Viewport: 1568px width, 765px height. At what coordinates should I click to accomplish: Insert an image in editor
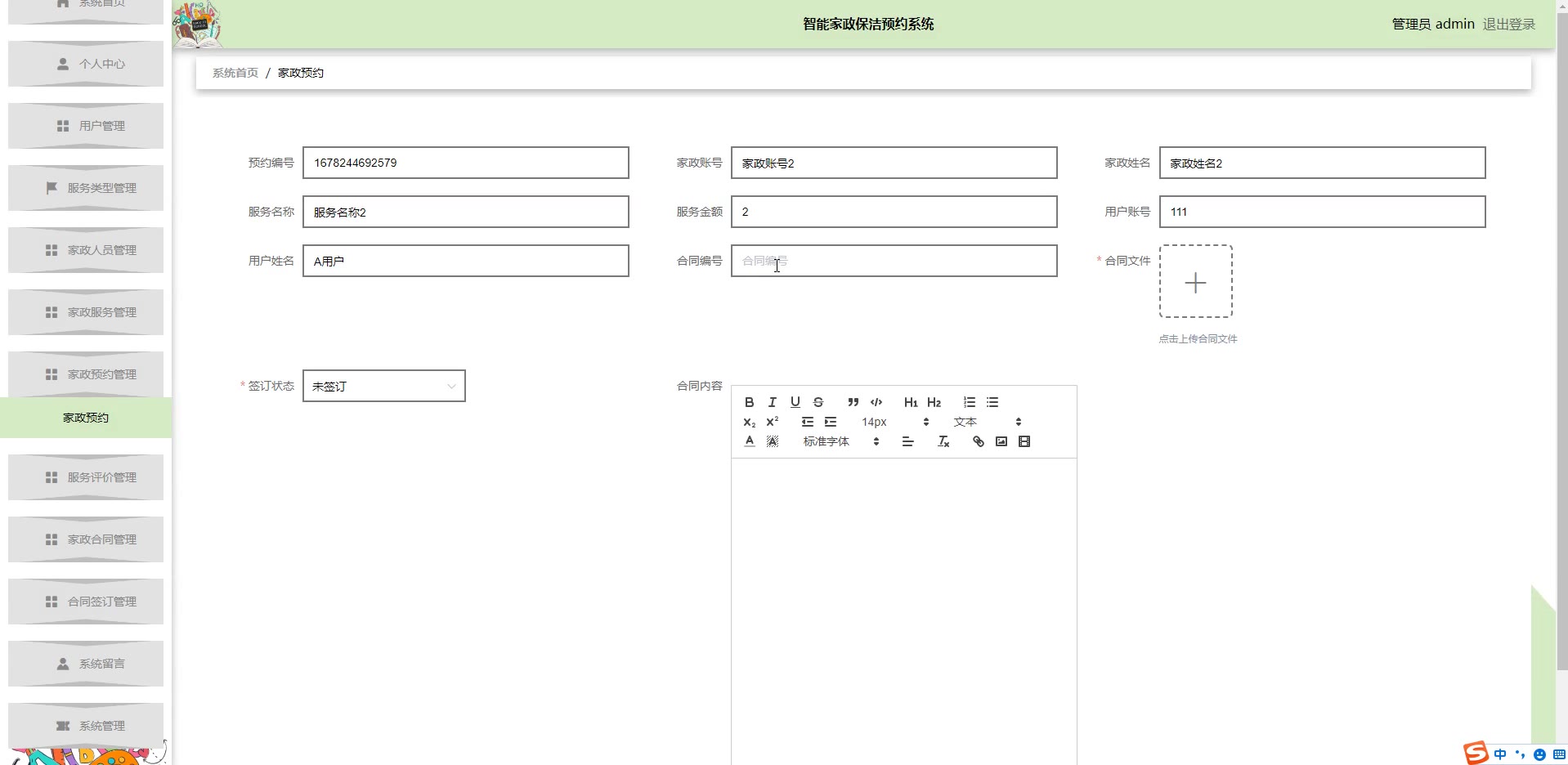1001,441
